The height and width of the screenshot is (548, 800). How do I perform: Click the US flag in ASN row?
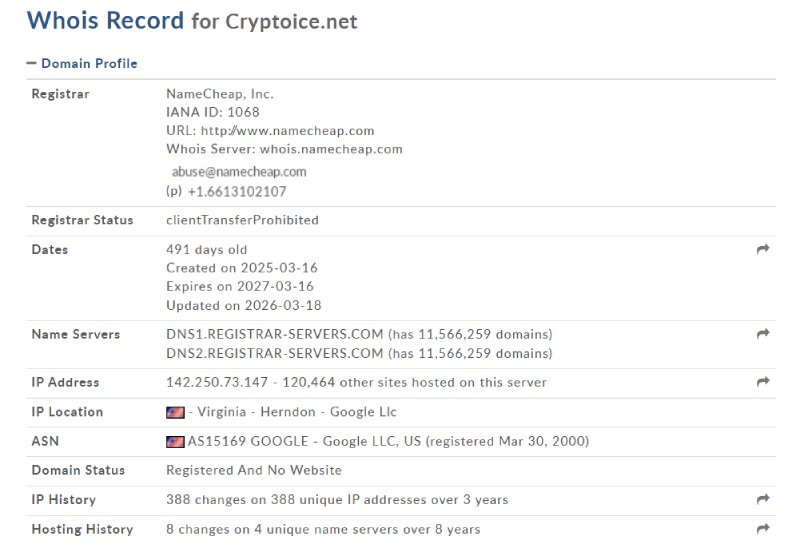click(x=175, y=442)
